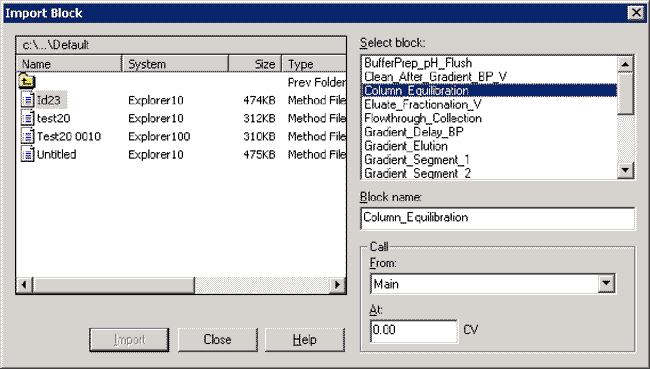650x369 pixels.
Task: Open Help for Import Block
Action: pos(305,340)
